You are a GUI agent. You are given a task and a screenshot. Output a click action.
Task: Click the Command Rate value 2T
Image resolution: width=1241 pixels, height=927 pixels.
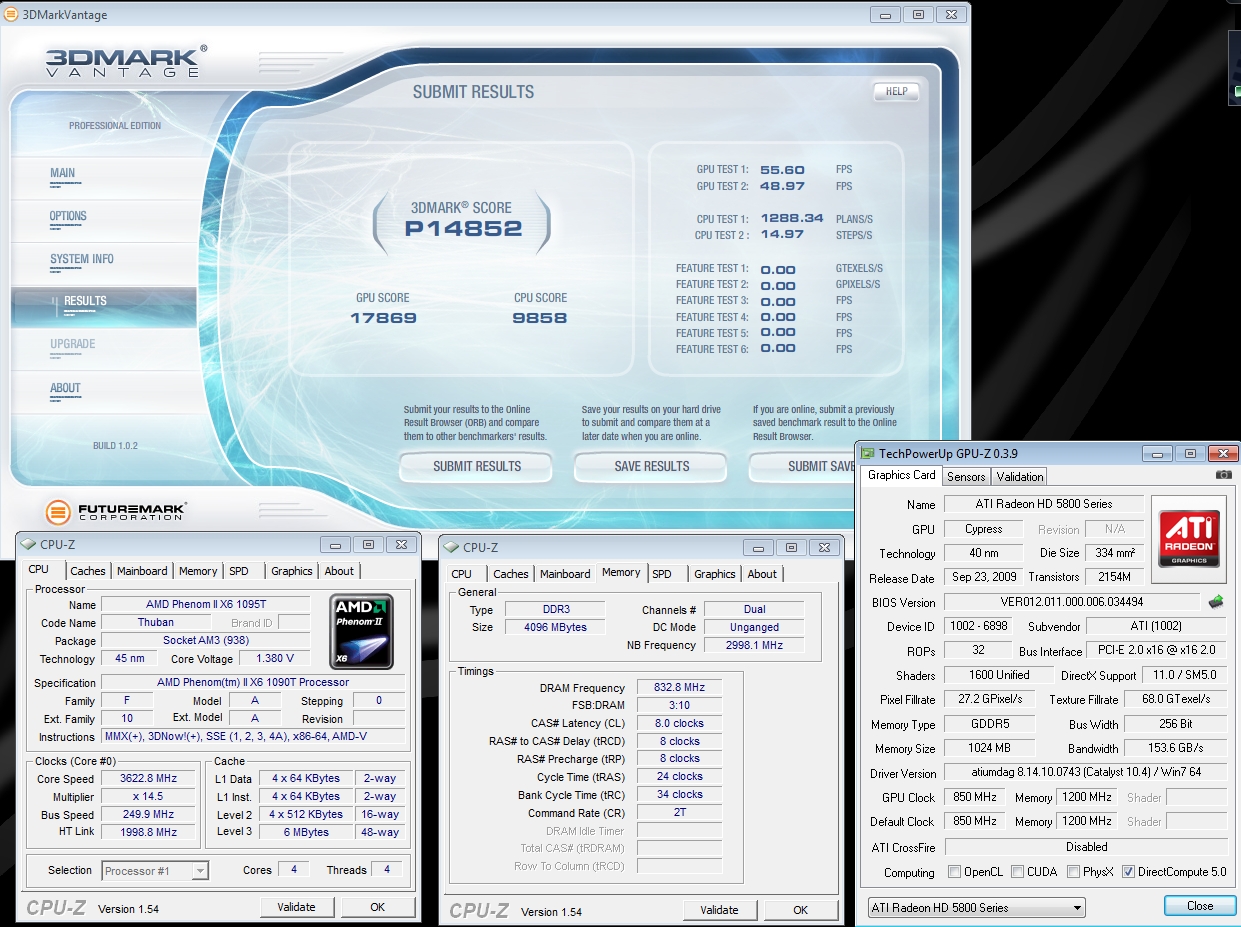point(679,812)
